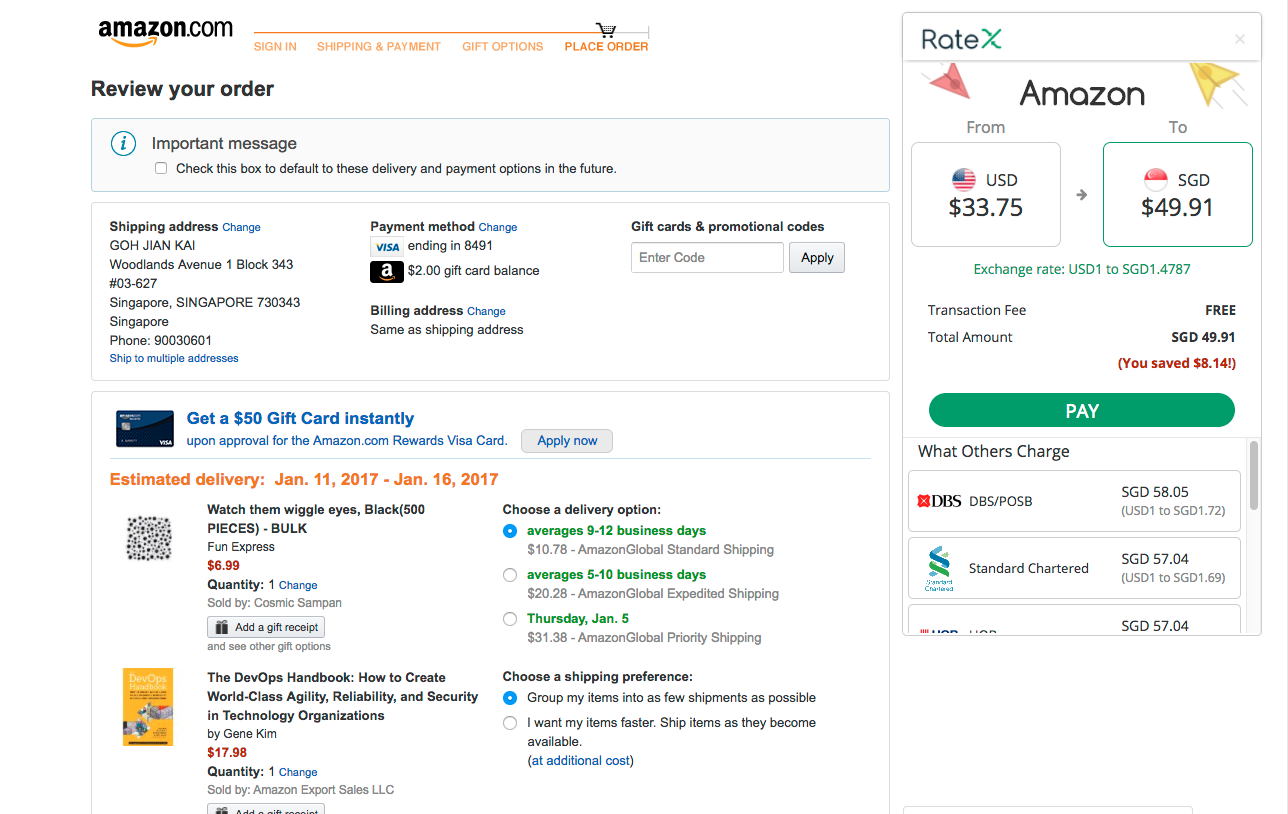Click the blue info icon beside Important message
Image resolution: width=1288 pixels, height=814 pixels.
point(123,144)
